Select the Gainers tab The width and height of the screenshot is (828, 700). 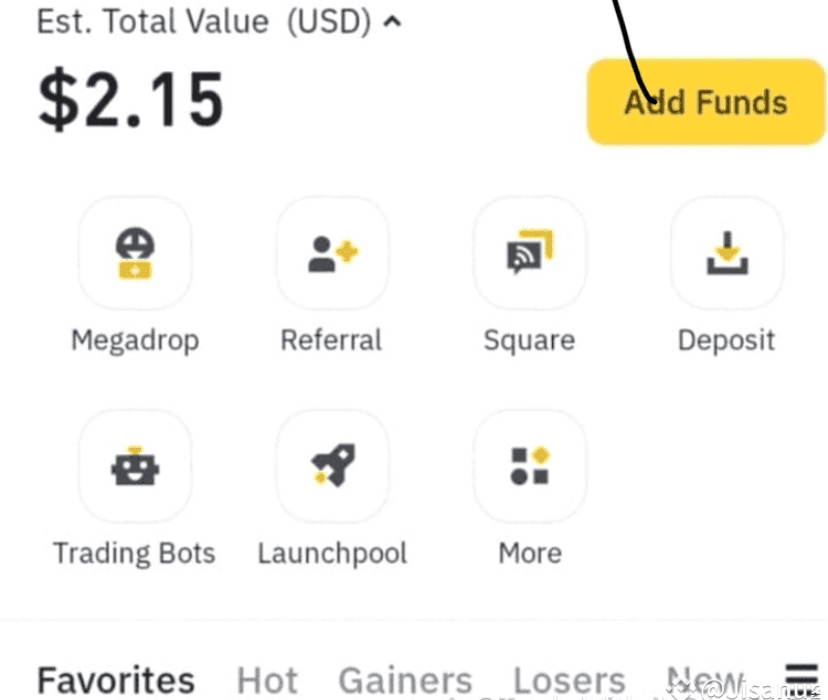click(x=405, y=681)
